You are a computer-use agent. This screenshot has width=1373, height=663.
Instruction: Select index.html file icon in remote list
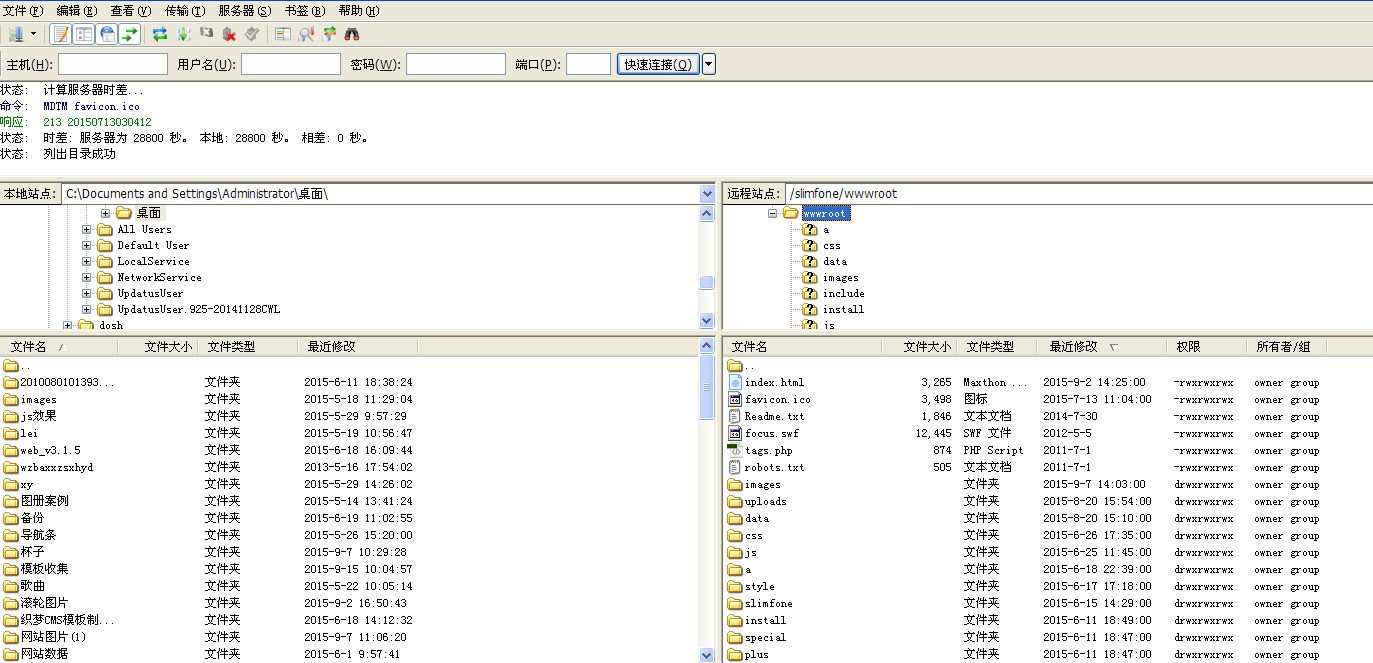click(735, 382)
